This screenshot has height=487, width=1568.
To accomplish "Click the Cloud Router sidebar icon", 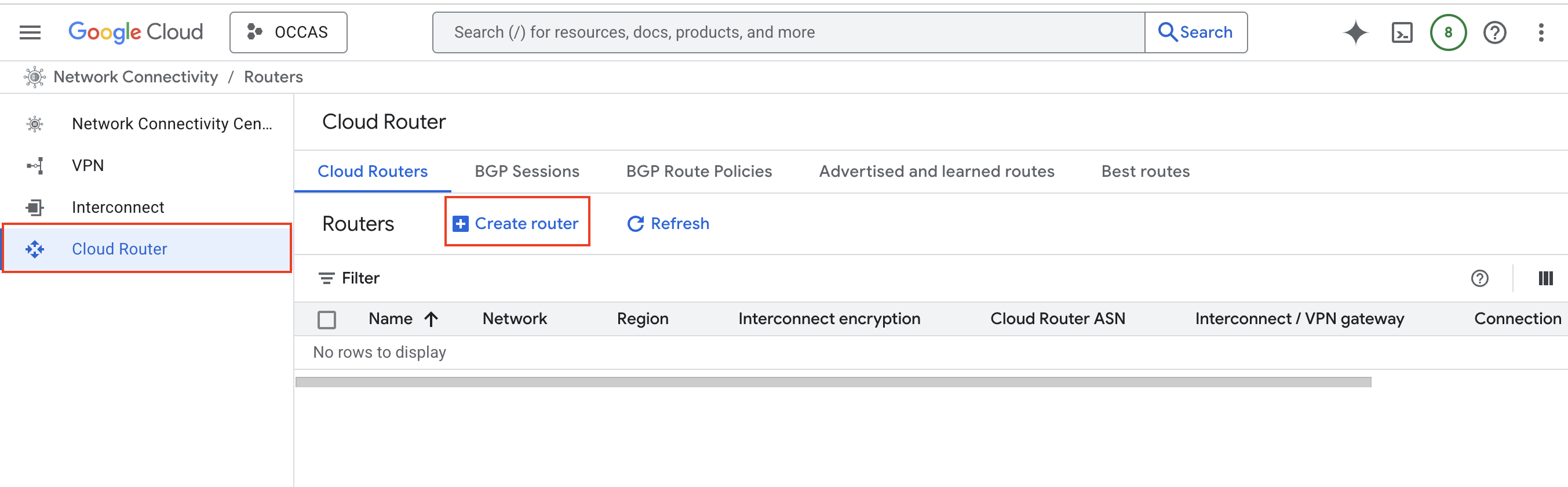I will pyautogui.click(x=35, y=249).
